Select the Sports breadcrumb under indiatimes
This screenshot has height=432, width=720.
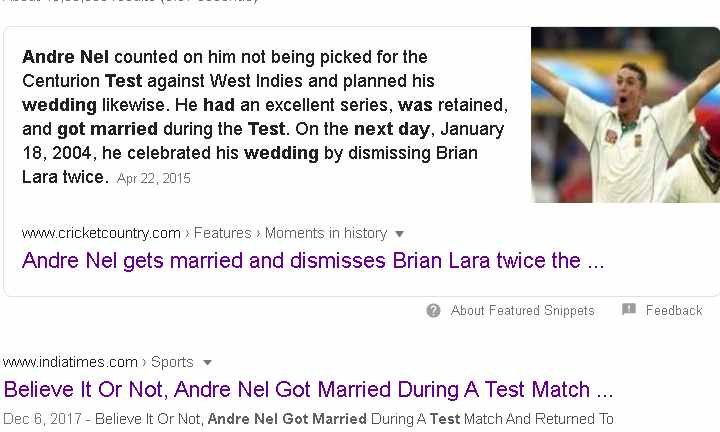(172, 362)
